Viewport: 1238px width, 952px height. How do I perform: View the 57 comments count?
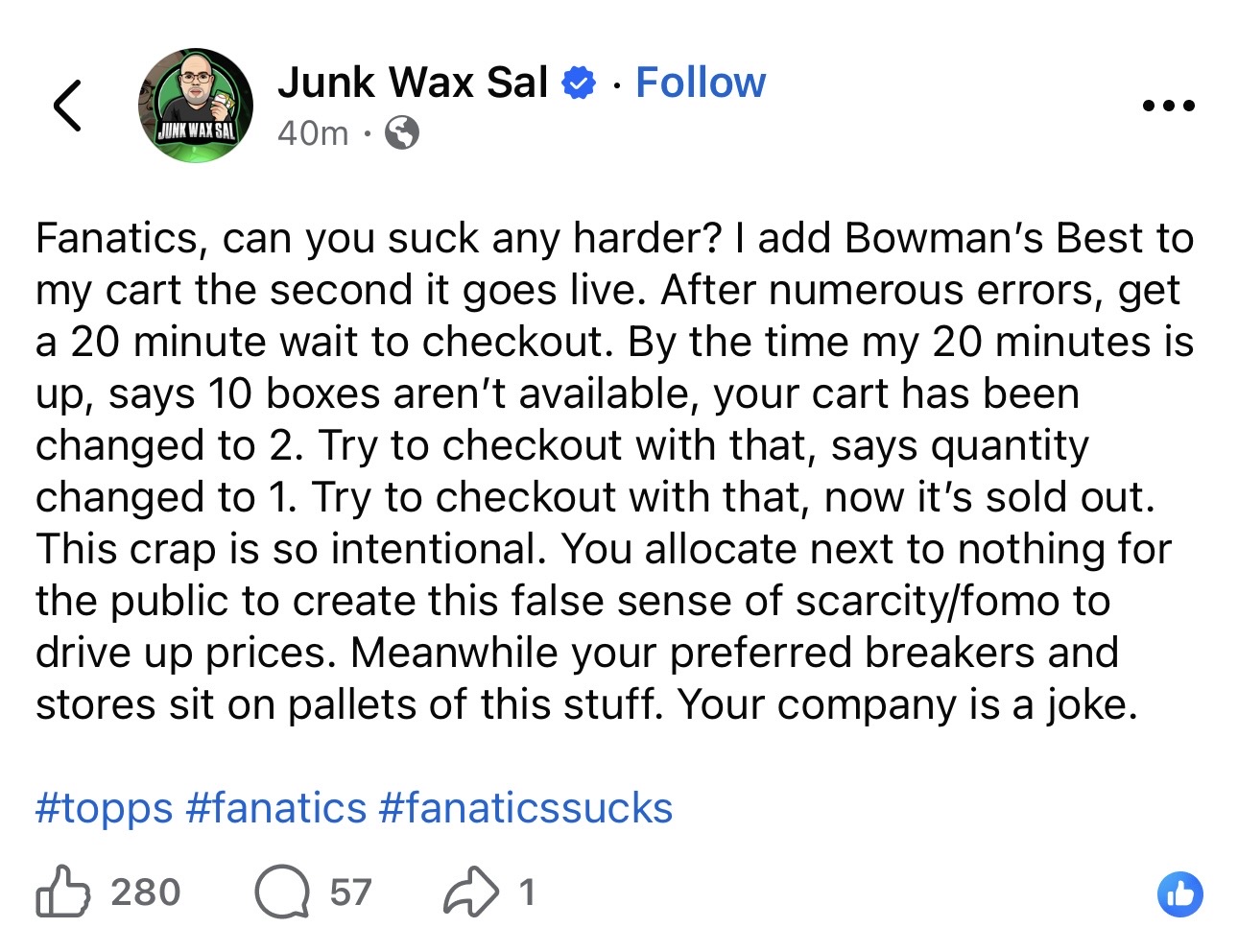[x=350, y=892]
